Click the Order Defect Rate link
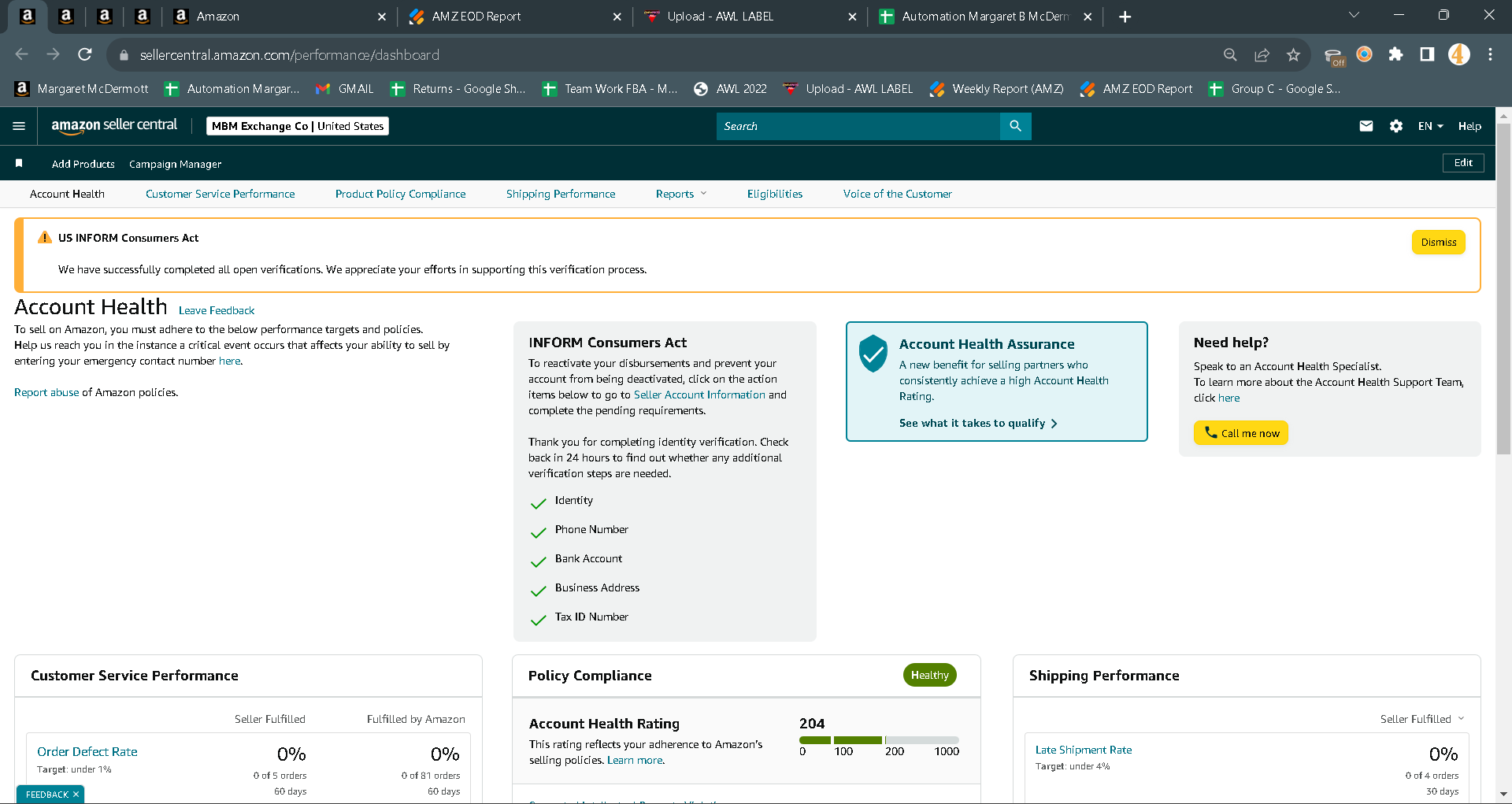Screen dimensions: 1512x804 click(87, 751)
